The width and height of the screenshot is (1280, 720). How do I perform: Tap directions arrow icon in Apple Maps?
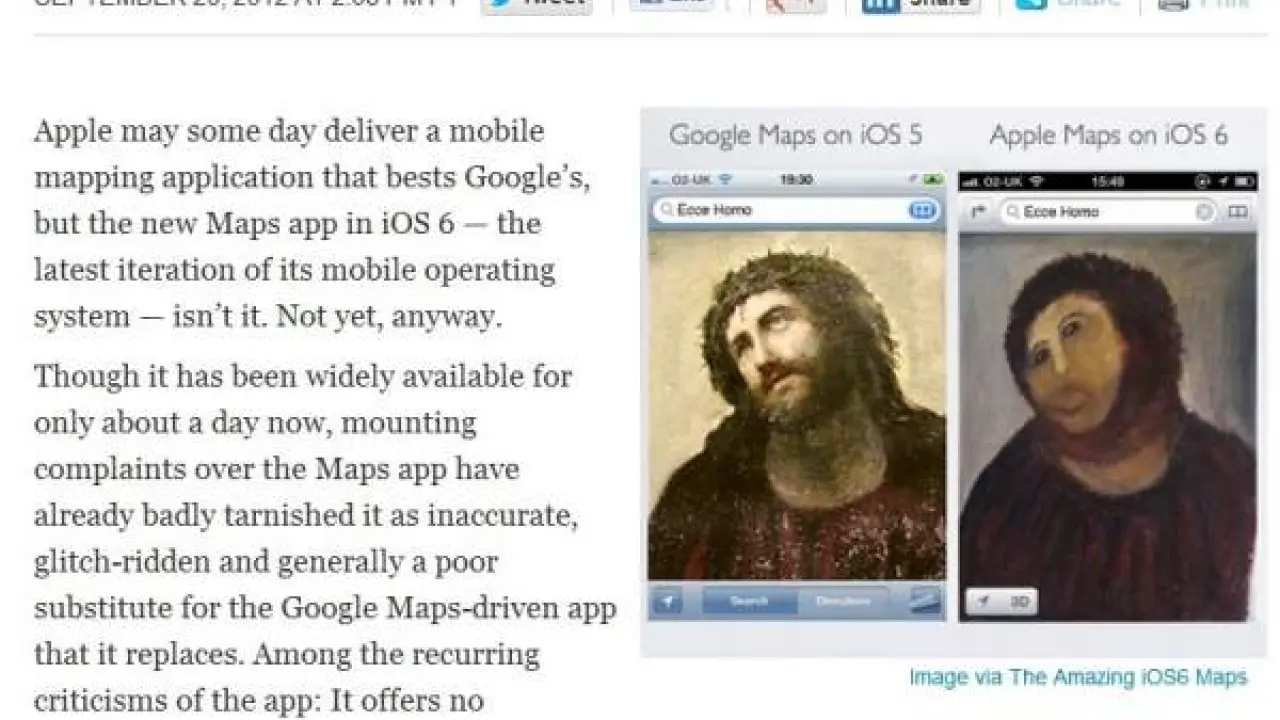[979, 212]
